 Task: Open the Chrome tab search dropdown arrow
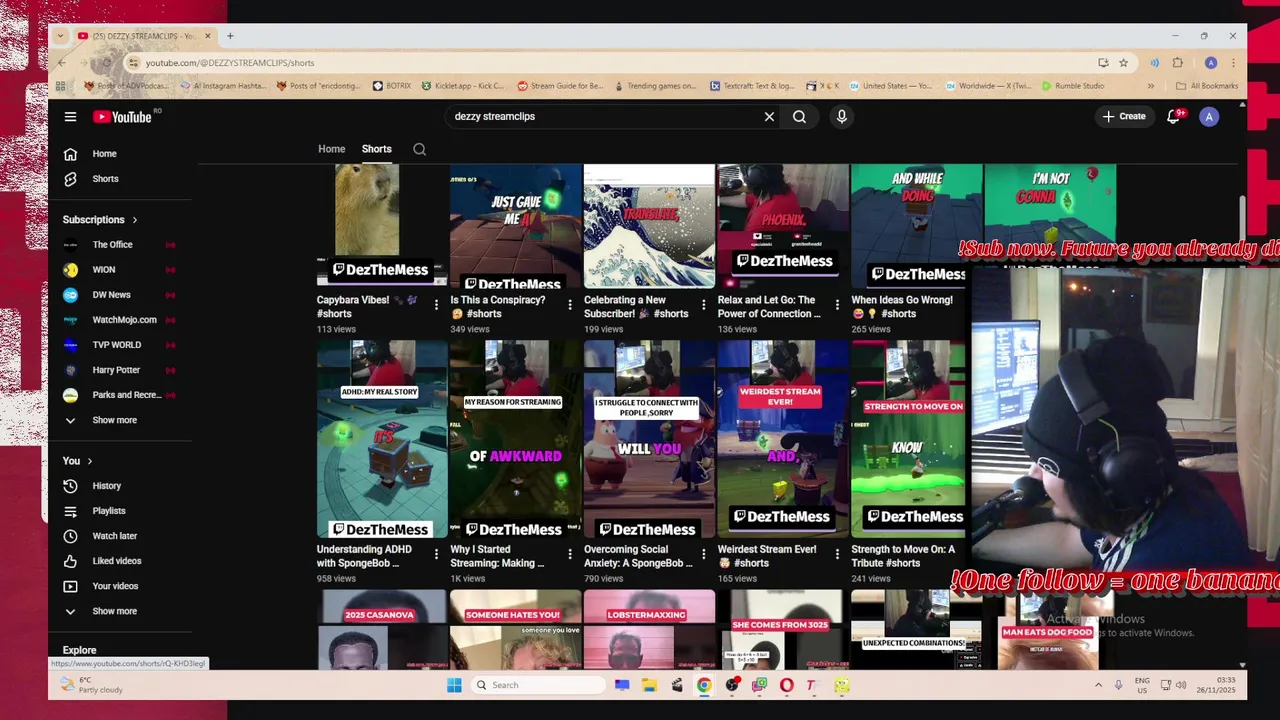pyautogui.click(x=61, y=36)
